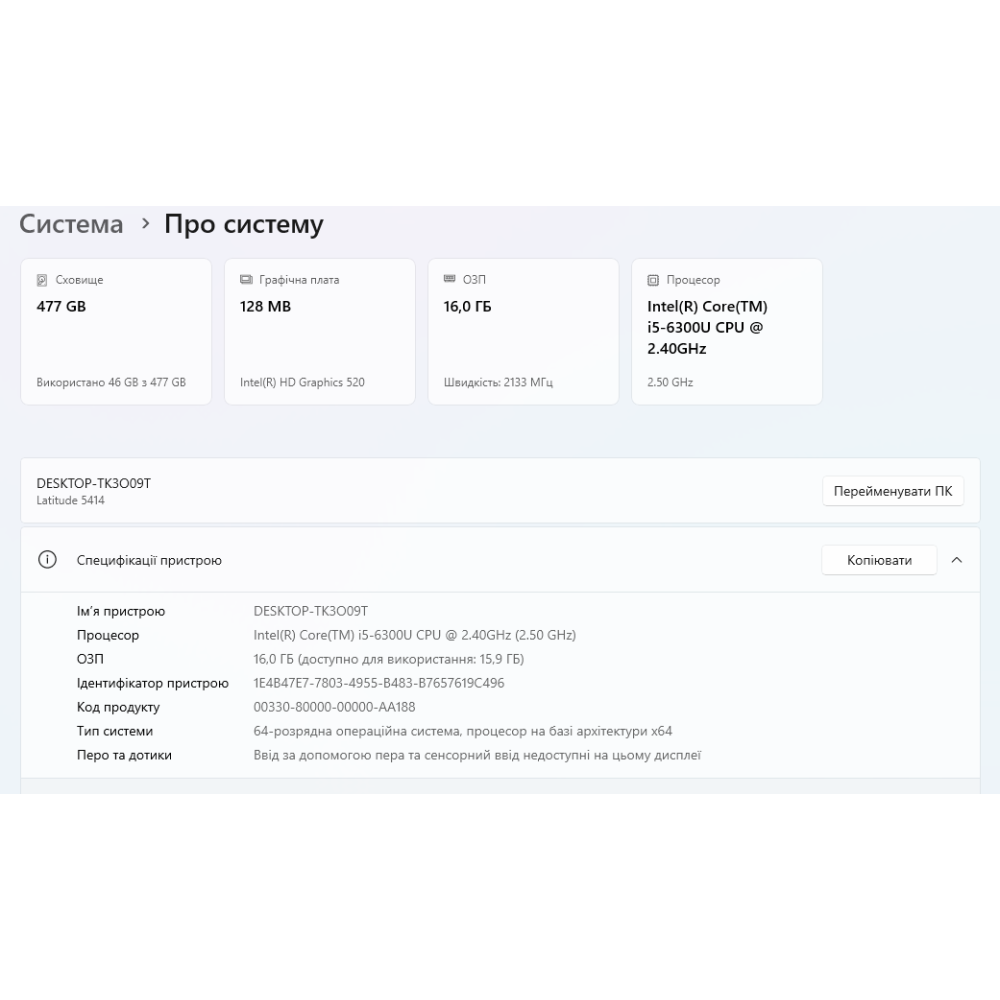The width and height of the screenshot is (1000, 1000).
Task: Click the DESKTOP-TK3O09T computer name header
Action: 93,484
